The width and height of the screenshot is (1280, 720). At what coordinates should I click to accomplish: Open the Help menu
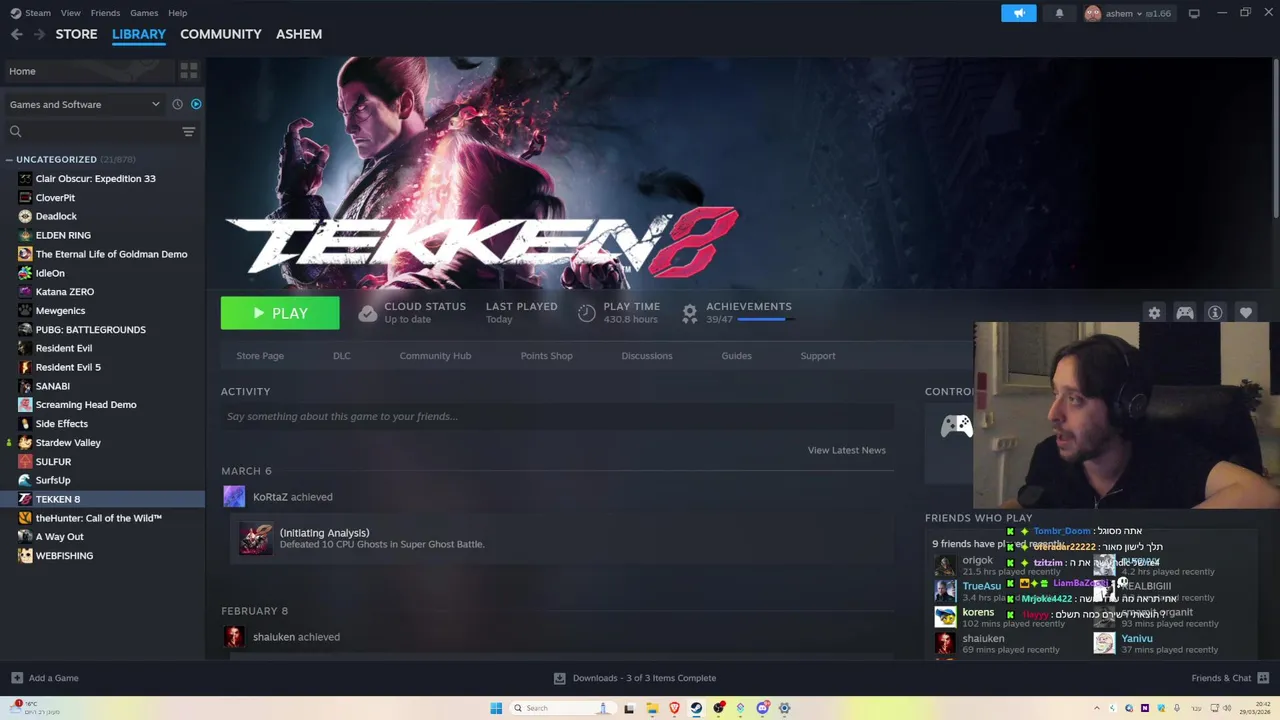tap(177, 13)
